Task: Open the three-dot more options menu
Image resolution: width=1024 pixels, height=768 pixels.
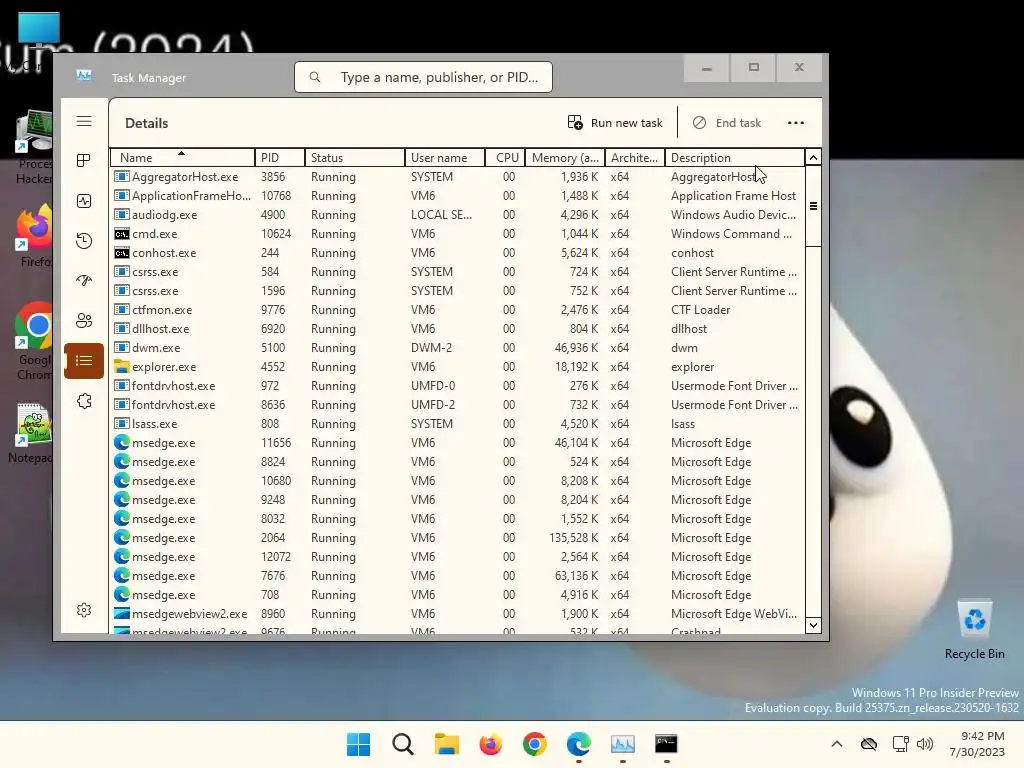Action: [x=795, y=123]
